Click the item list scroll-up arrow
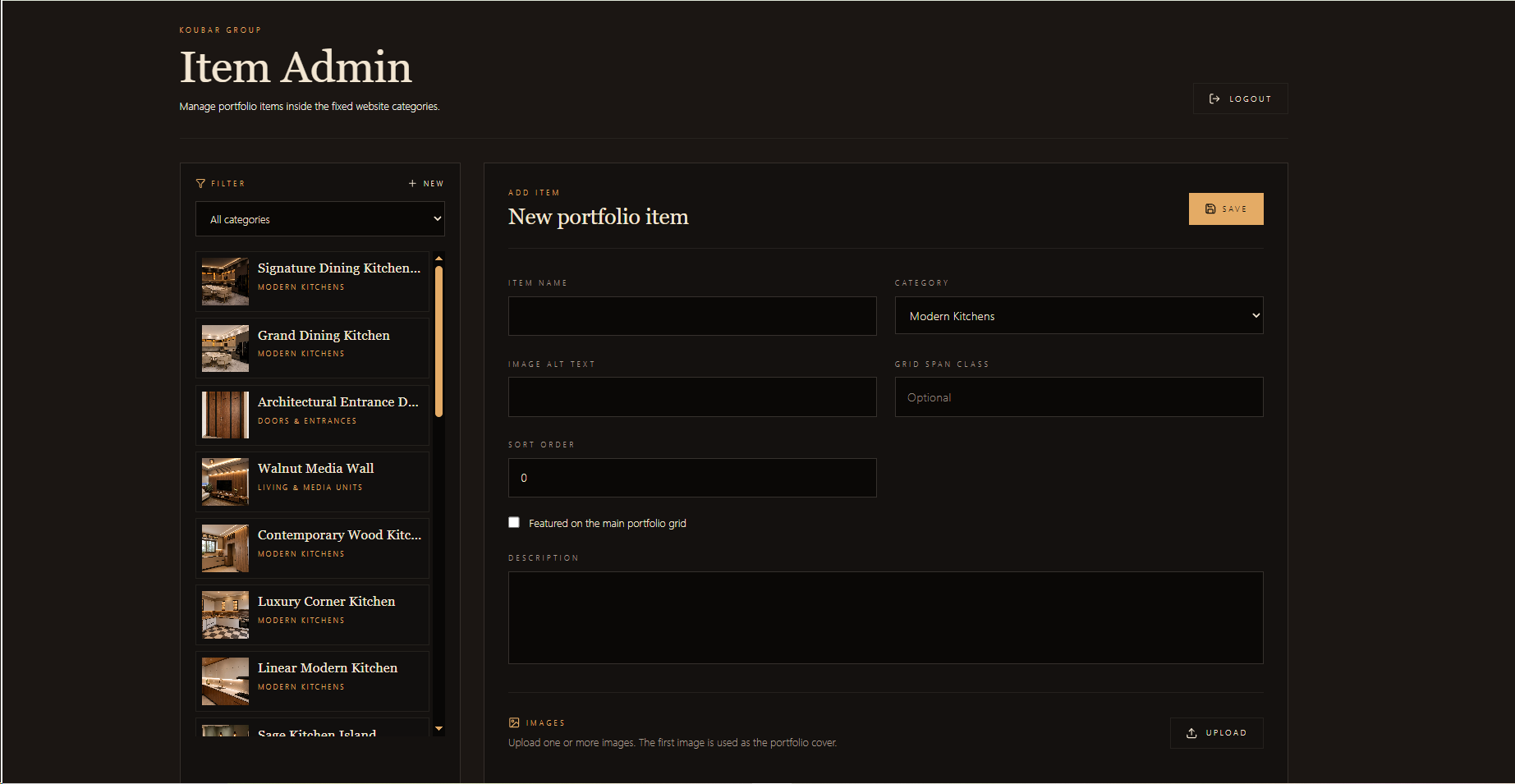The image size is (1515, 784). click(x=438, y=259)
